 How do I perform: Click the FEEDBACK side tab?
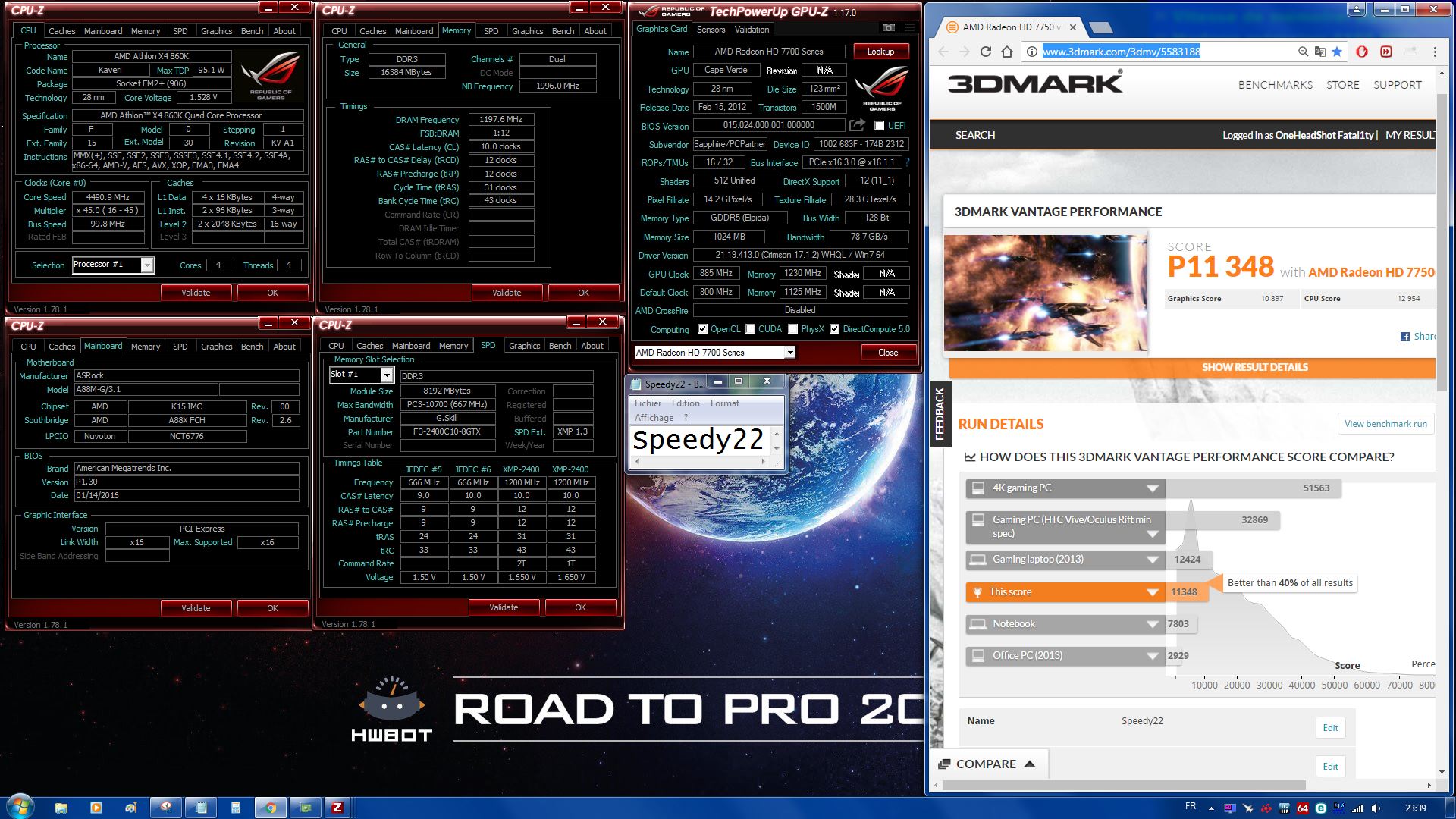click(940, 414)
